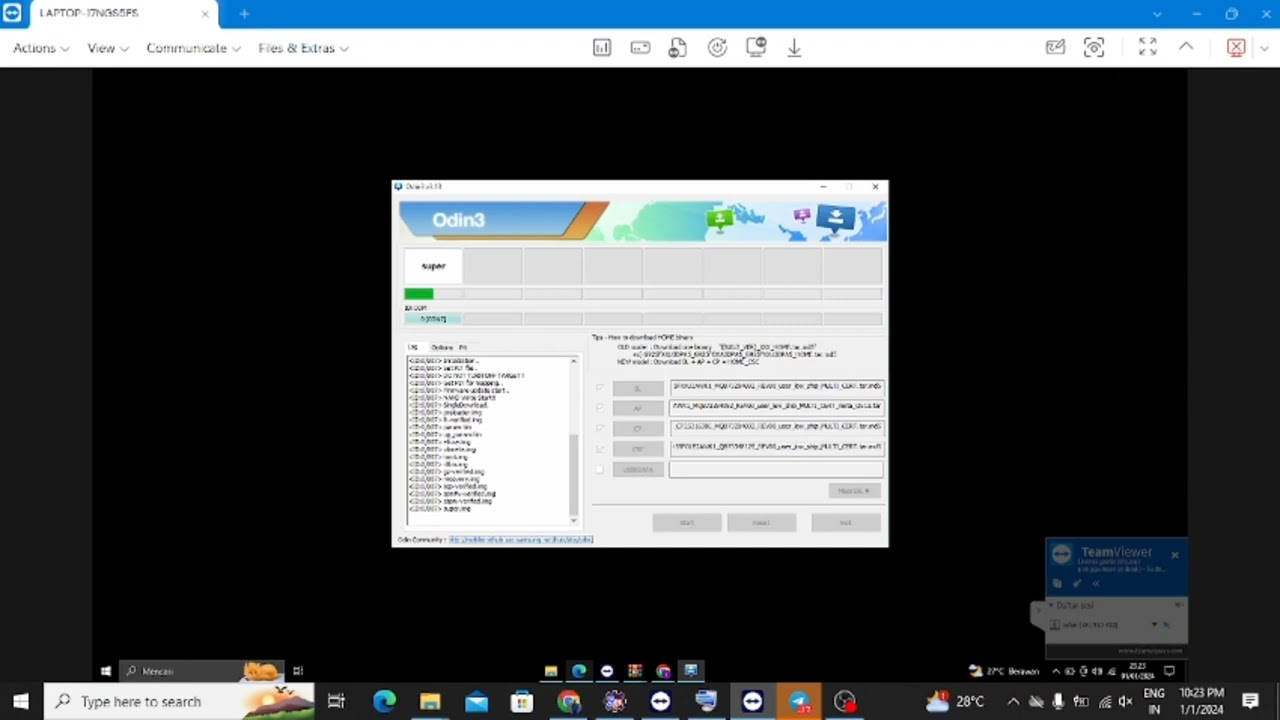Switch to the Log tab in Odin
The image size is (1280, 720).
(x=413, y=347)
